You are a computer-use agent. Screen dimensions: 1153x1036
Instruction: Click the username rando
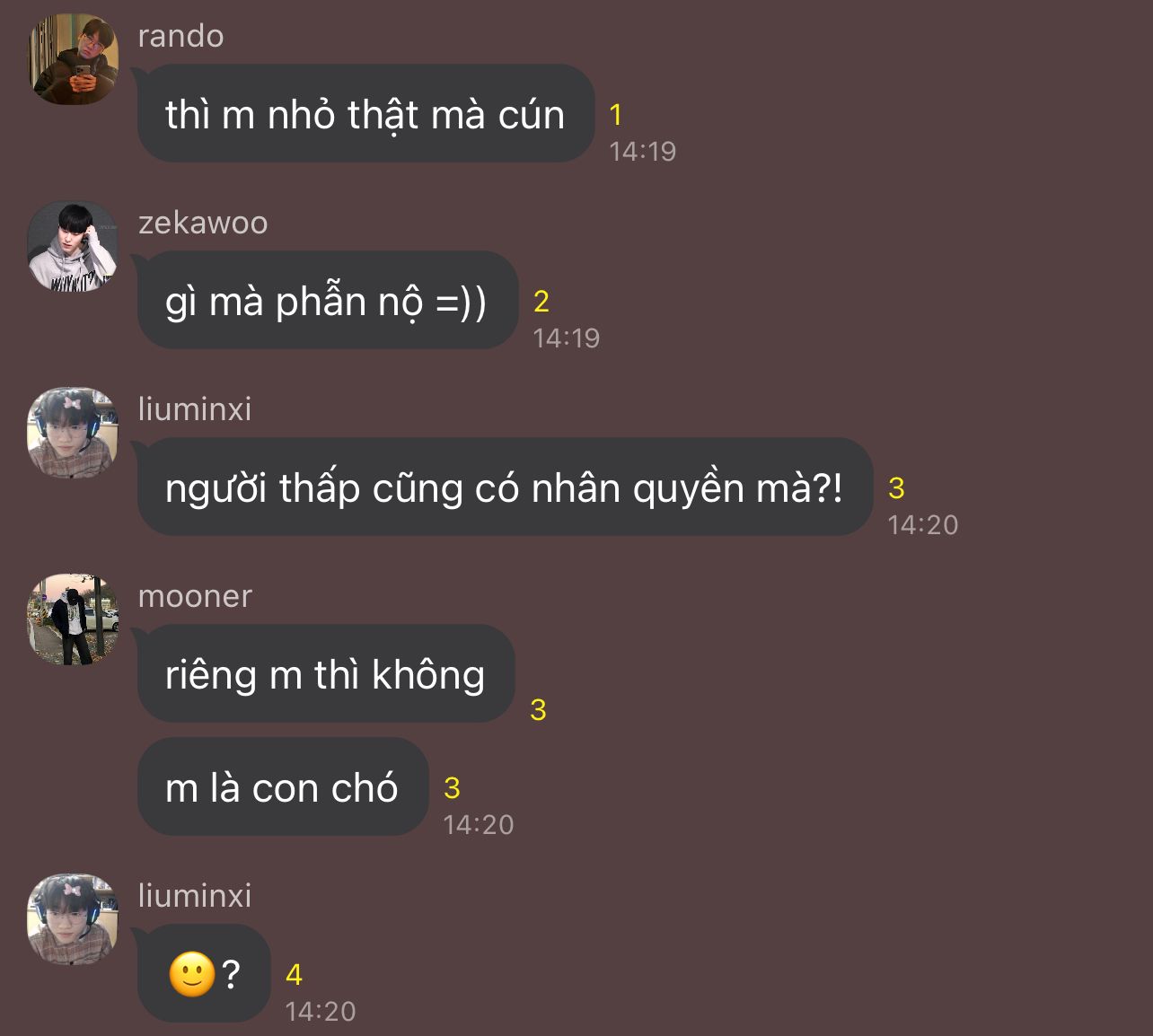coord(181,36)
